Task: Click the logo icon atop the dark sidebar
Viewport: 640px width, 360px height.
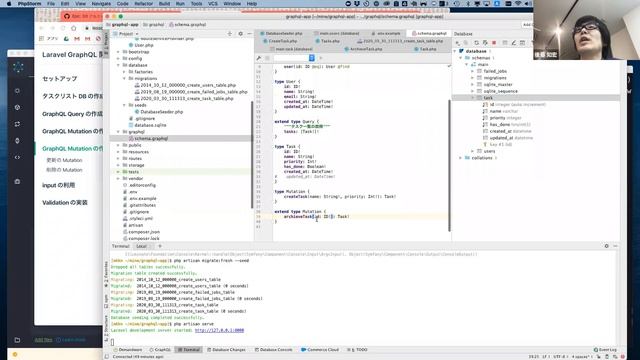Action: coord(18,67)
